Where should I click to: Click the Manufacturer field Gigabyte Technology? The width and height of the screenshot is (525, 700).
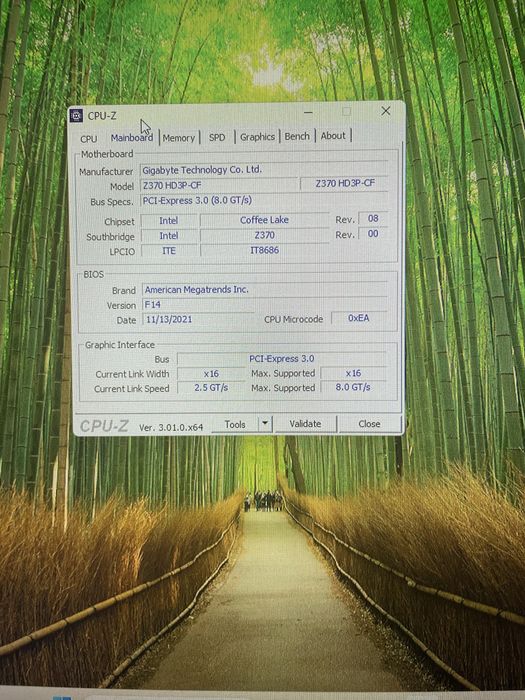click(264, 170)
